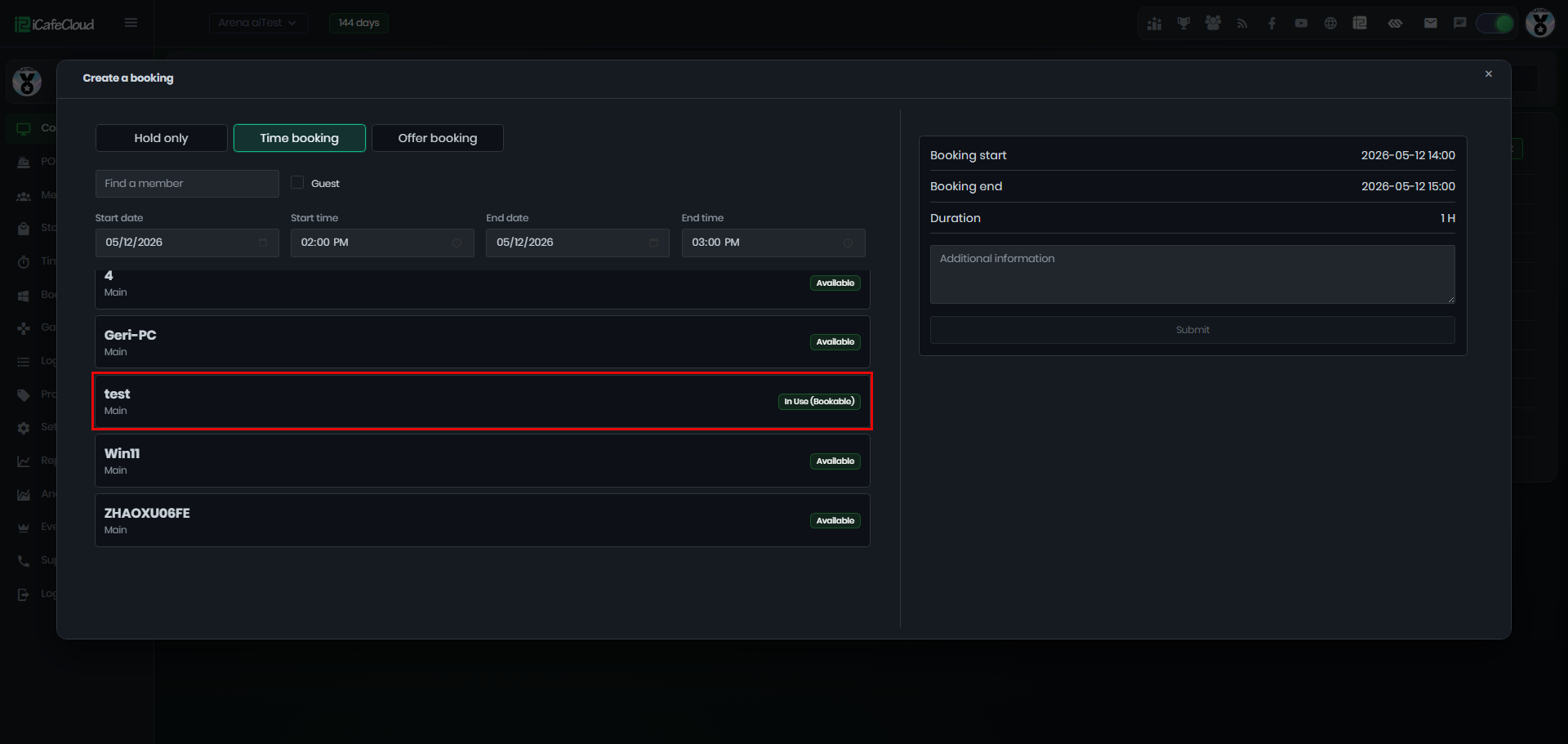Select computer 4 in the list
This screenshot has width=1568, height=744.
[483, 288]
